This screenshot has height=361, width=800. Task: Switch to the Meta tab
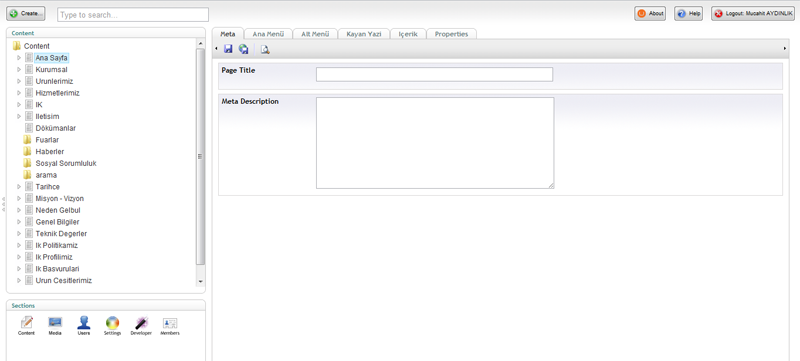coord(228,34)
